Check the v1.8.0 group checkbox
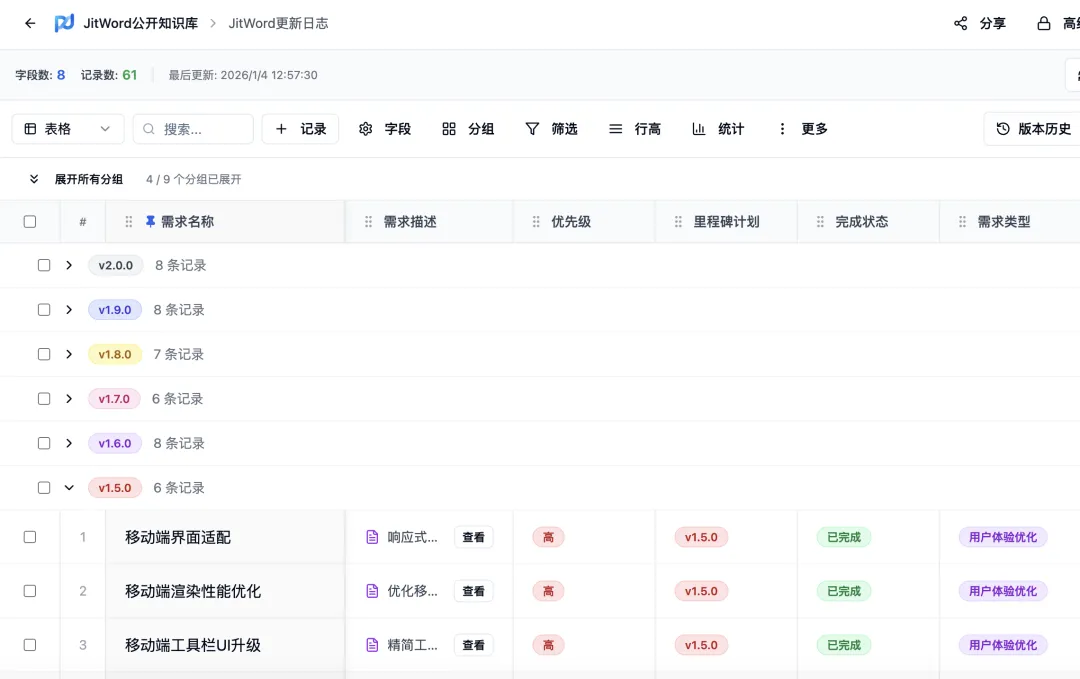The image size is (1080, 679). click(x=44, y=354)
